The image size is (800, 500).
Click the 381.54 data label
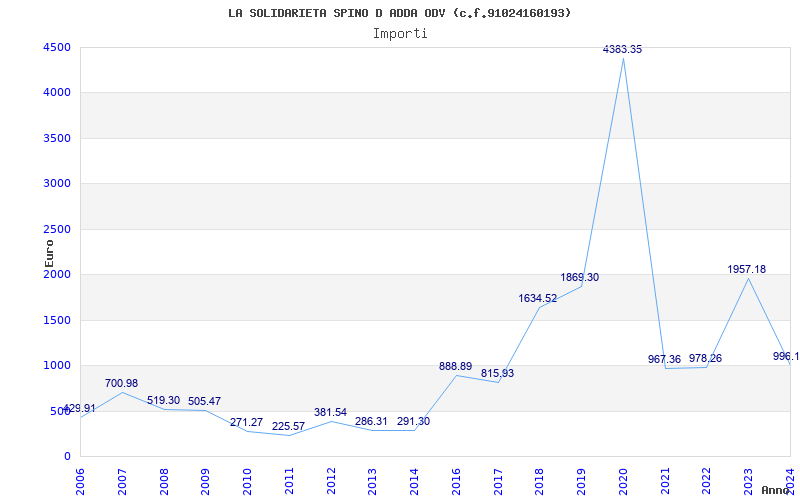[x=330, y=412]
